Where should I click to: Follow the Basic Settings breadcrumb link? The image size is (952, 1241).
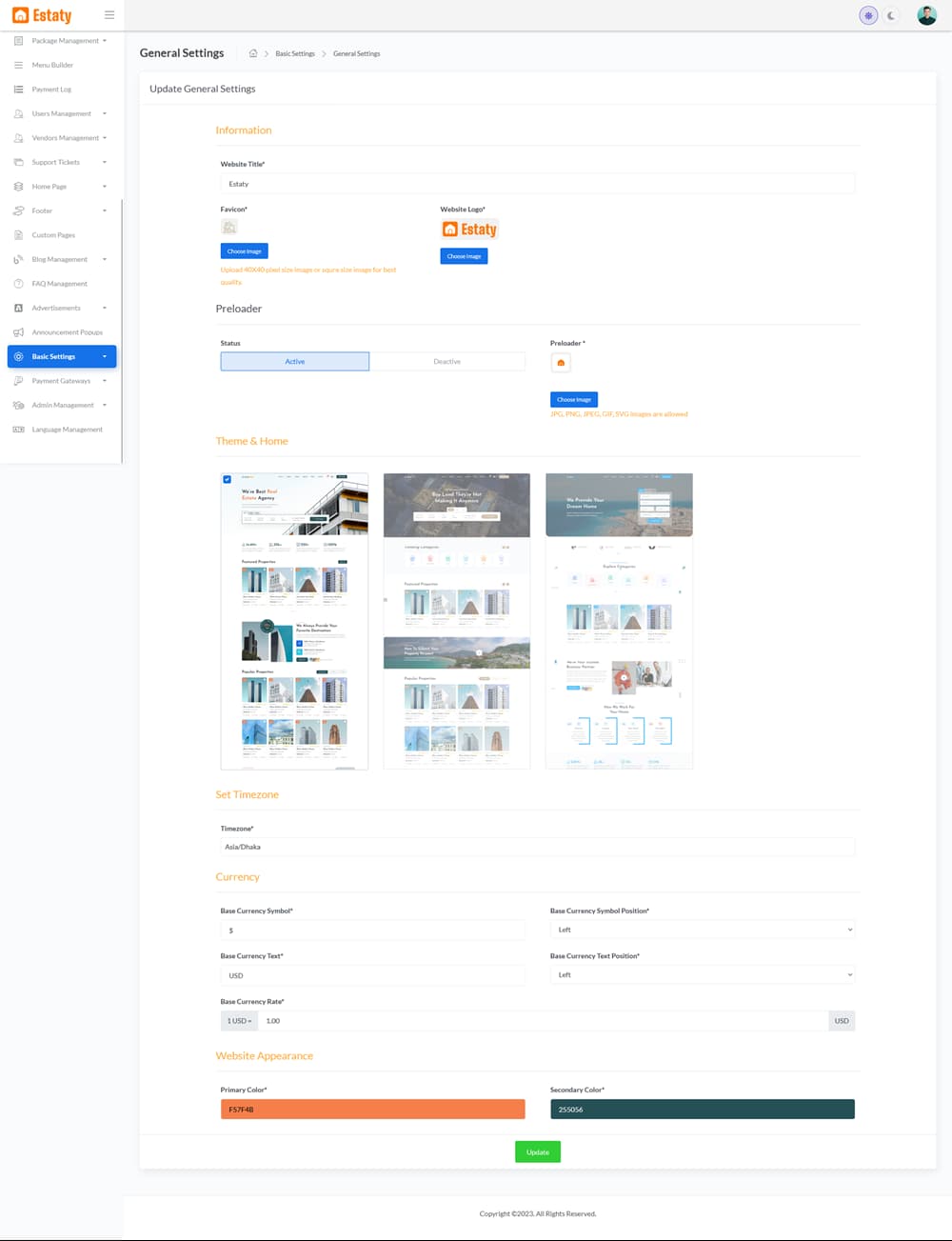(x=295, y=53)
